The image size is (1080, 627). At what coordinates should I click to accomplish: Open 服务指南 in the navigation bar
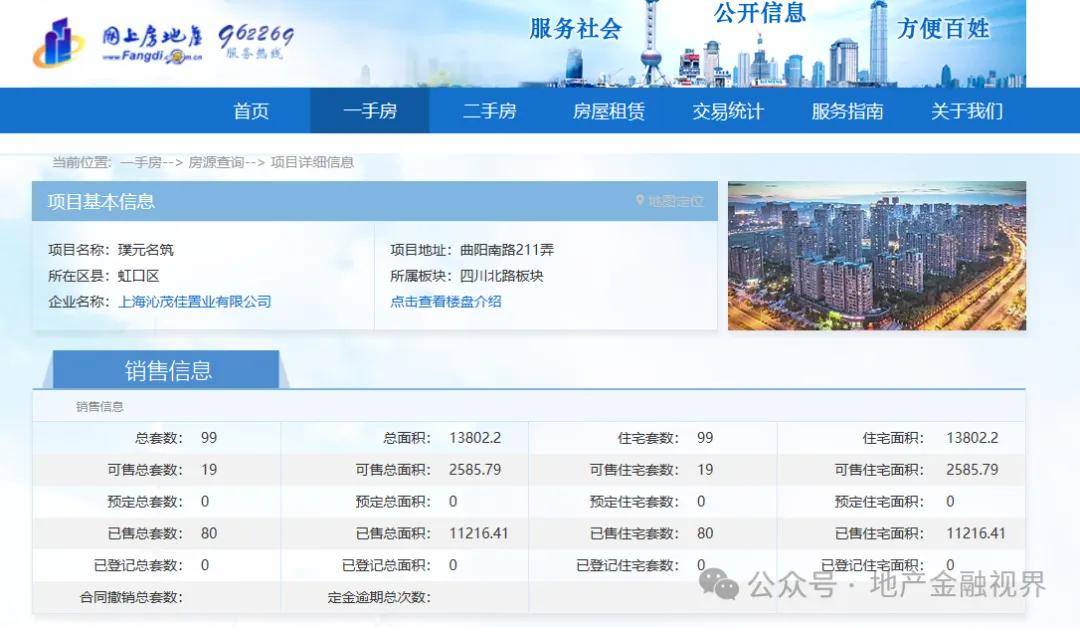click(x=847, y=111)
